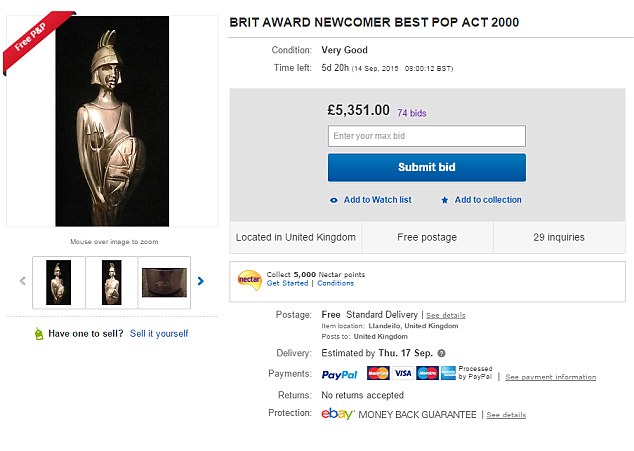Open Nectar Get Started link
The width and height of the screenshot is (634, 451).
(x=287, y=283)
